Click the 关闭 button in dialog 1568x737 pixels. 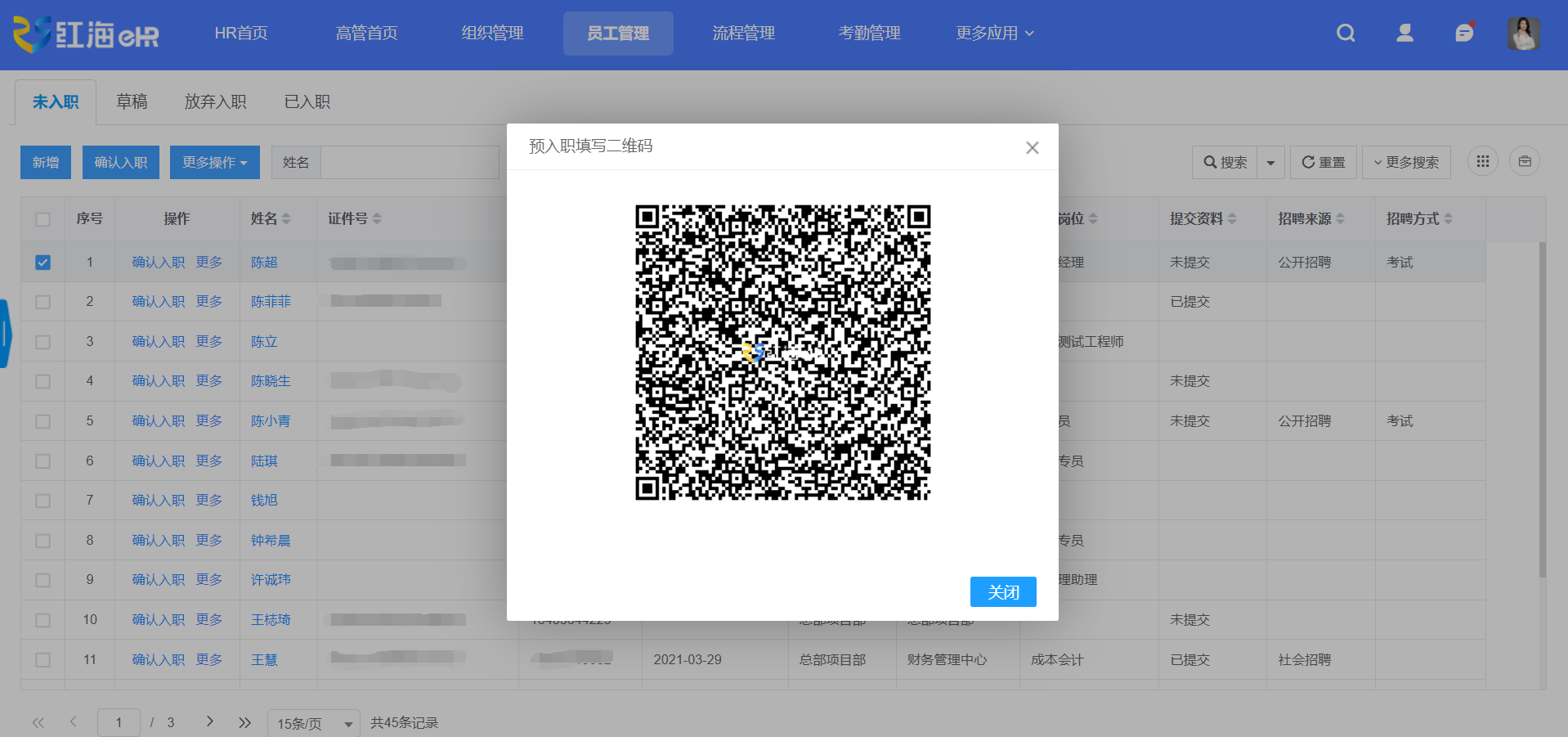1003,591
